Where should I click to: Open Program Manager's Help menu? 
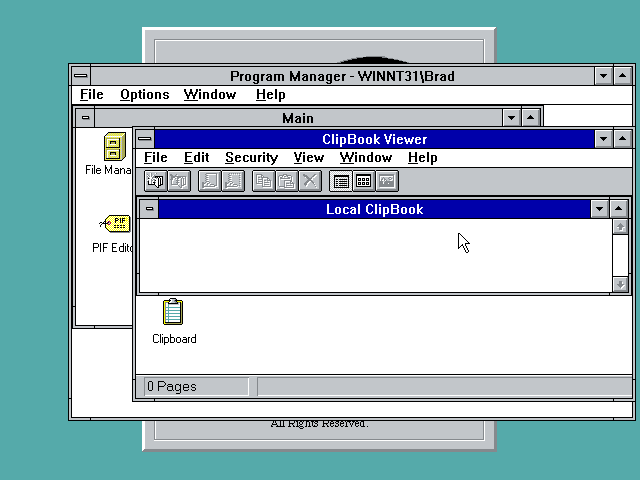pos(271,94)
